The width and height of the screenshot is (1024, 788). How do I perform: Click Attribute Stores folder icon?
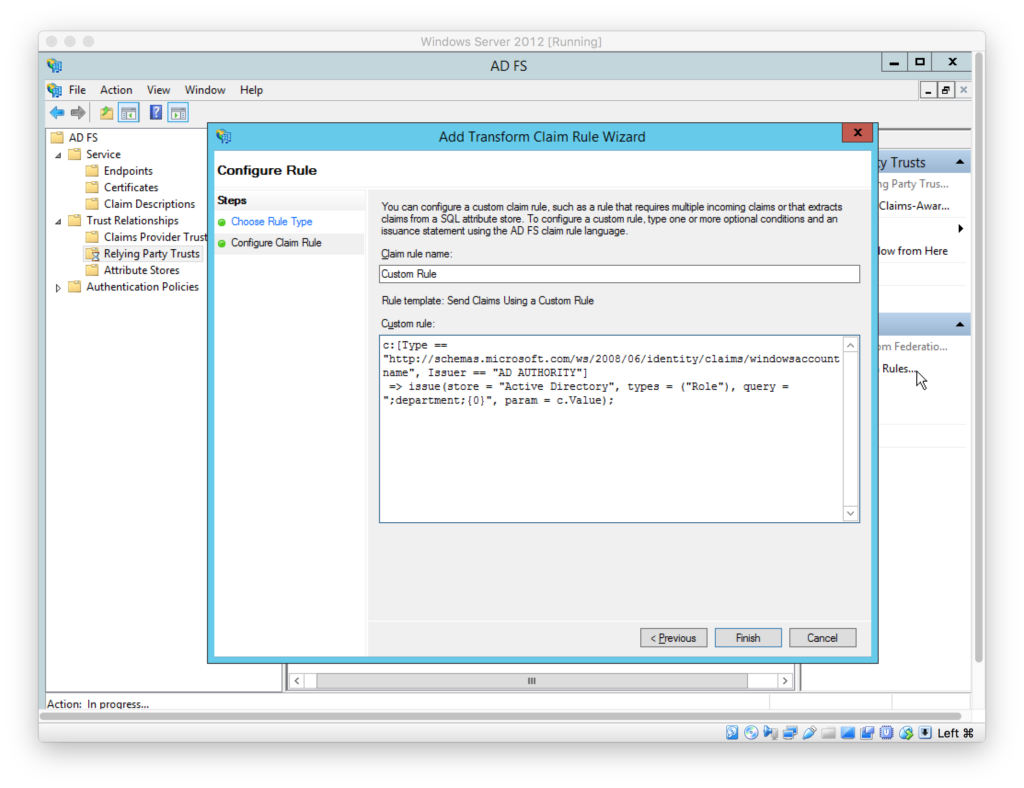click(x=92, y=270)
